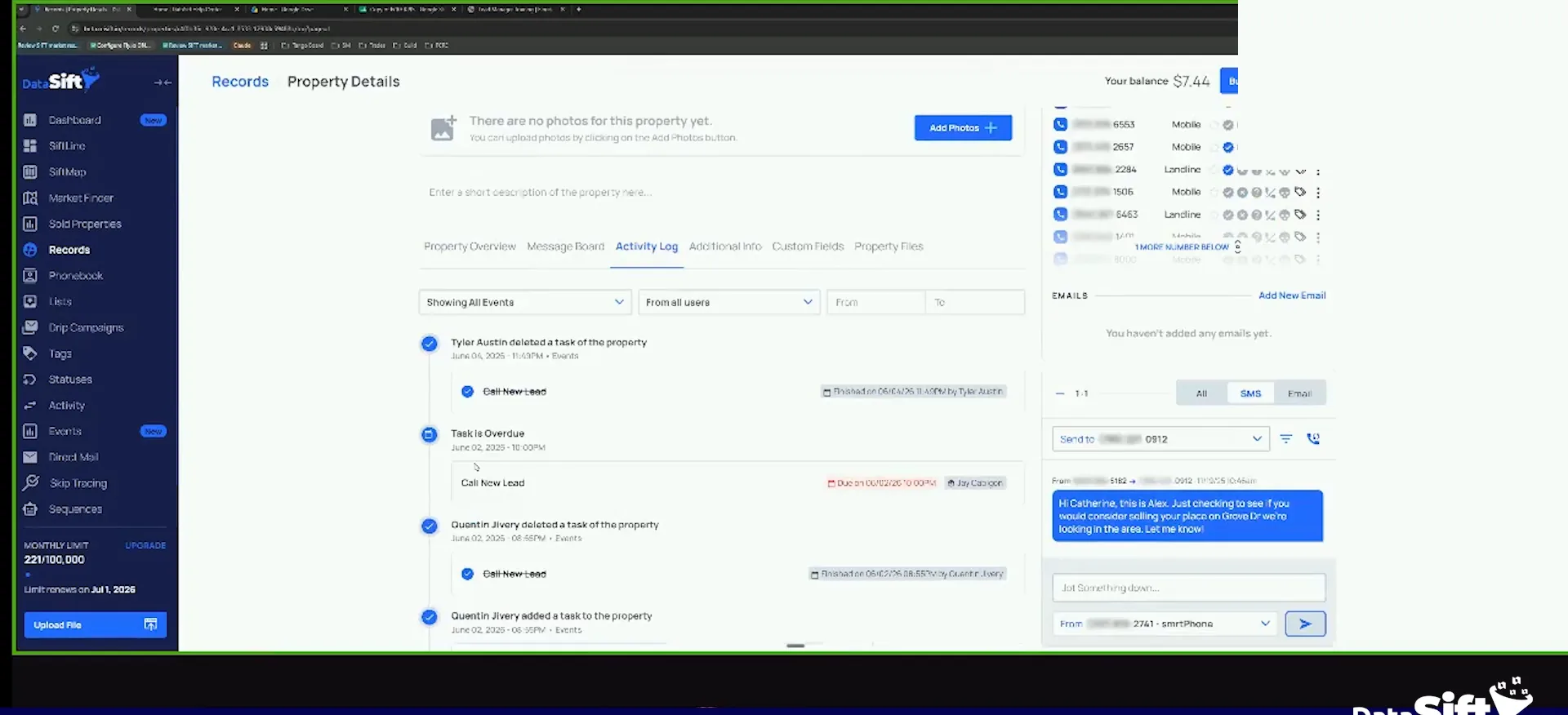Click Add Photos button
Image resolution: width=1568 pixels, height=715 pixels.
tap(963, 127)
